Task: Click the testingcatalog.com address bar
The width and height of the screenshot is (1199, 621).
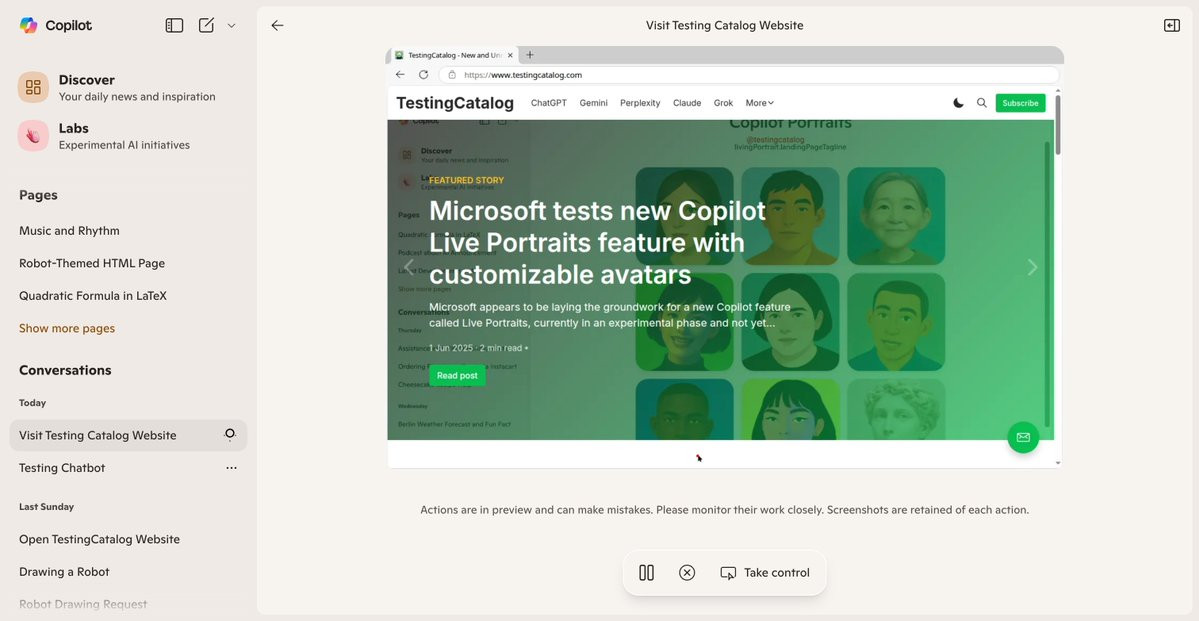Action: (749, 75)
